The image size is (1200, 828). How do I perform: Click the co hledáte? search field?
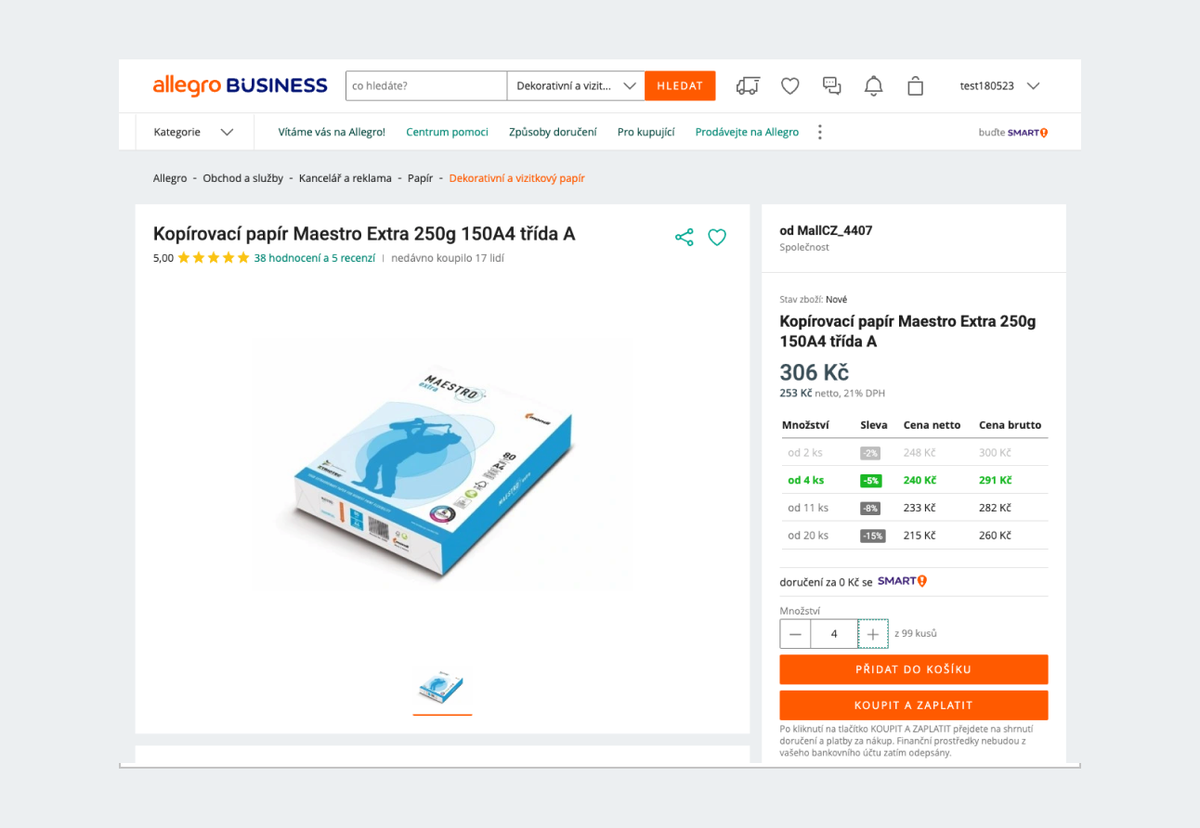[x=426, y=86]
